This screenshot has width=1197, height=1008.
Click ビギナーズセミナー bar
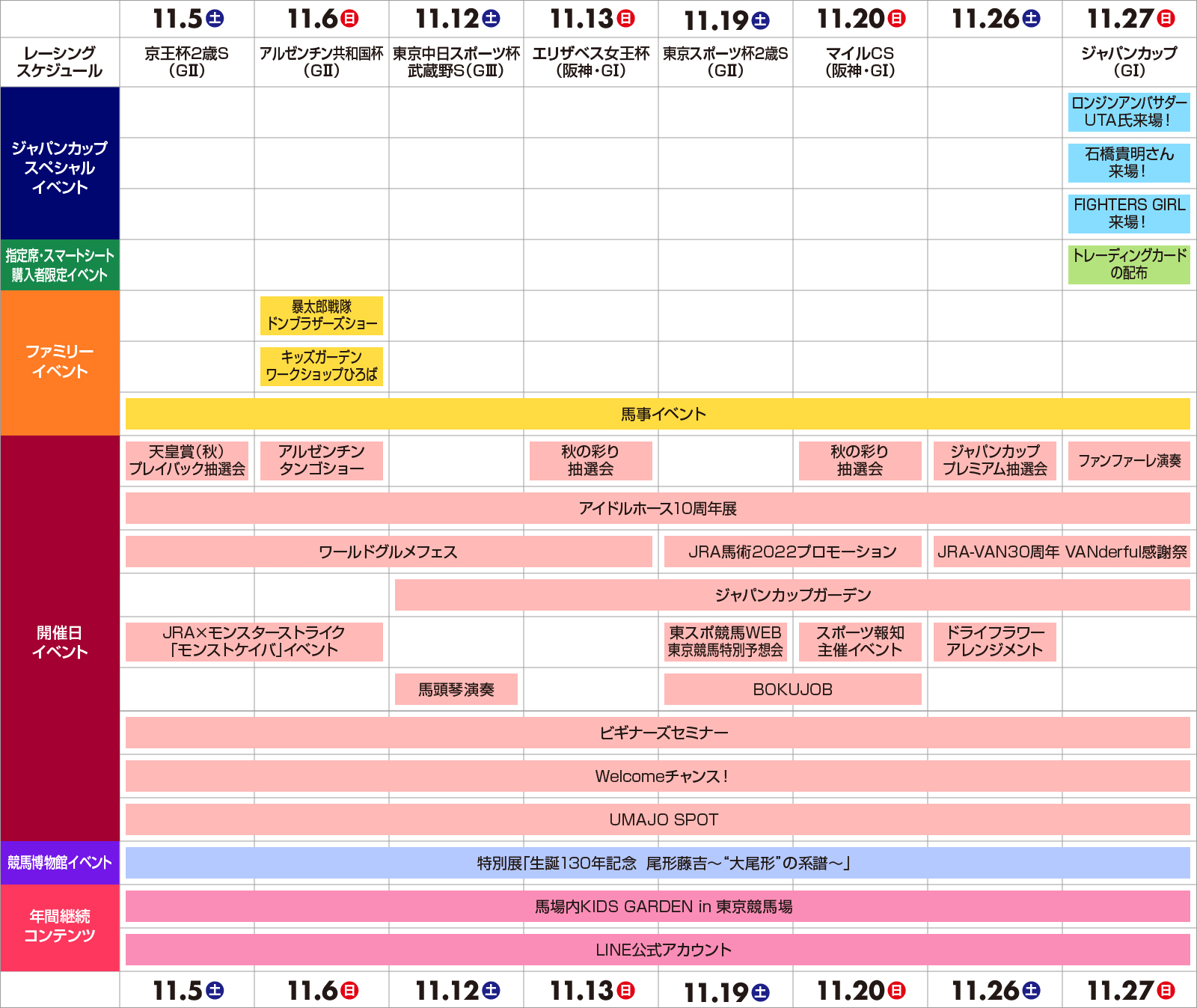click(x=658, y=733)
